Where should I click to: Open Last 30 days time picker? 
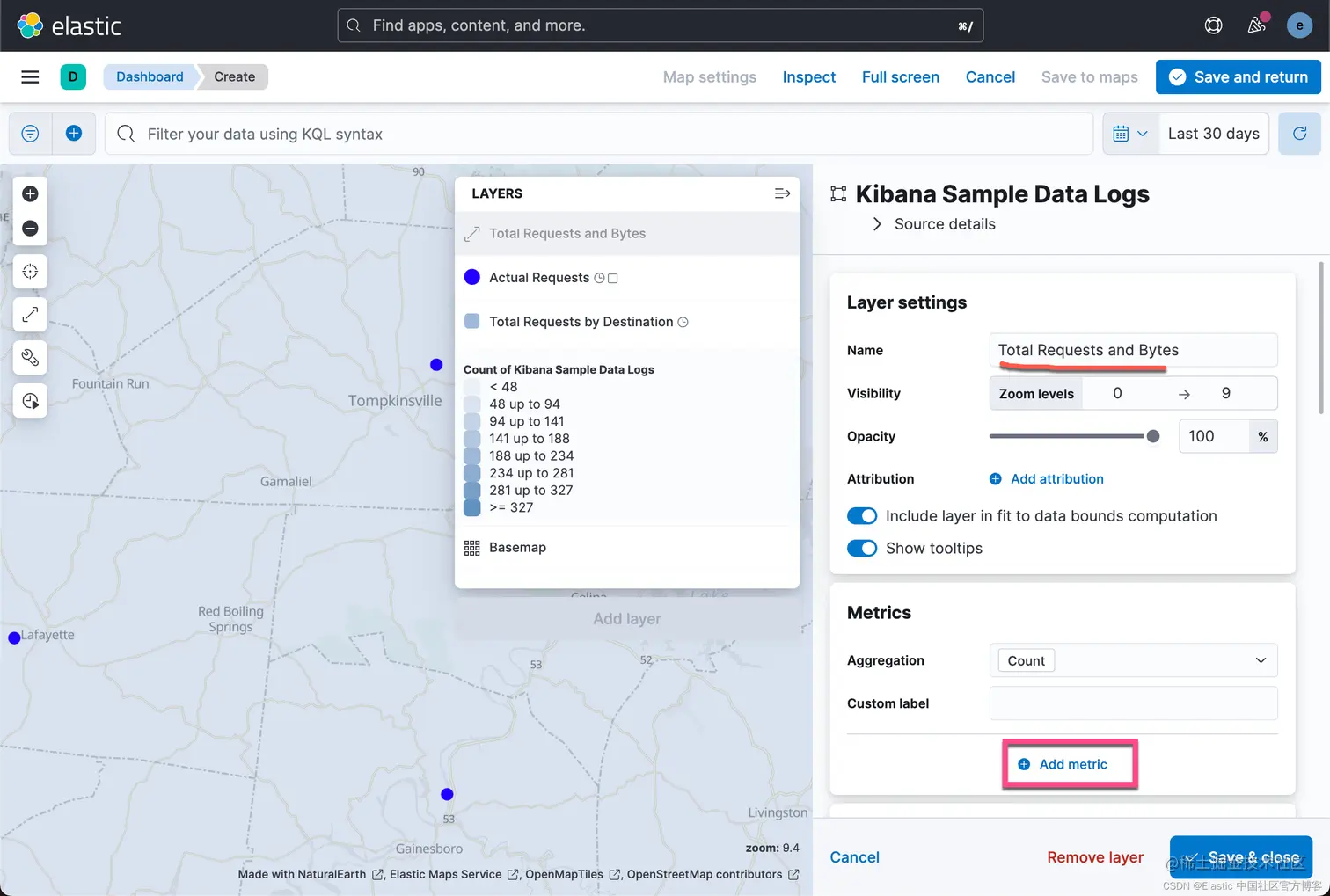tap(1213, 134)
